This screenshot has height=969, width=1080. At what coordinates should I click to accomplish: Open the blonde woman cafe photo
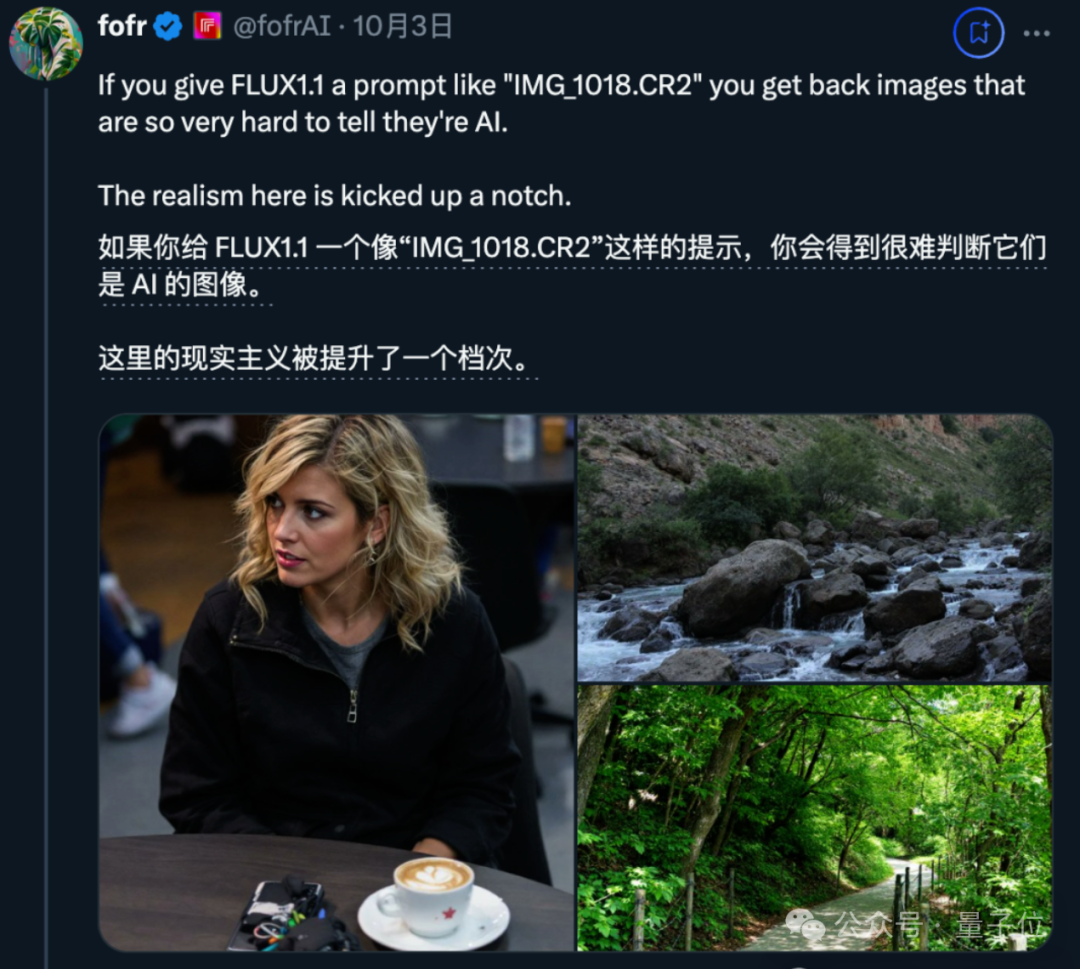point(337,683)
